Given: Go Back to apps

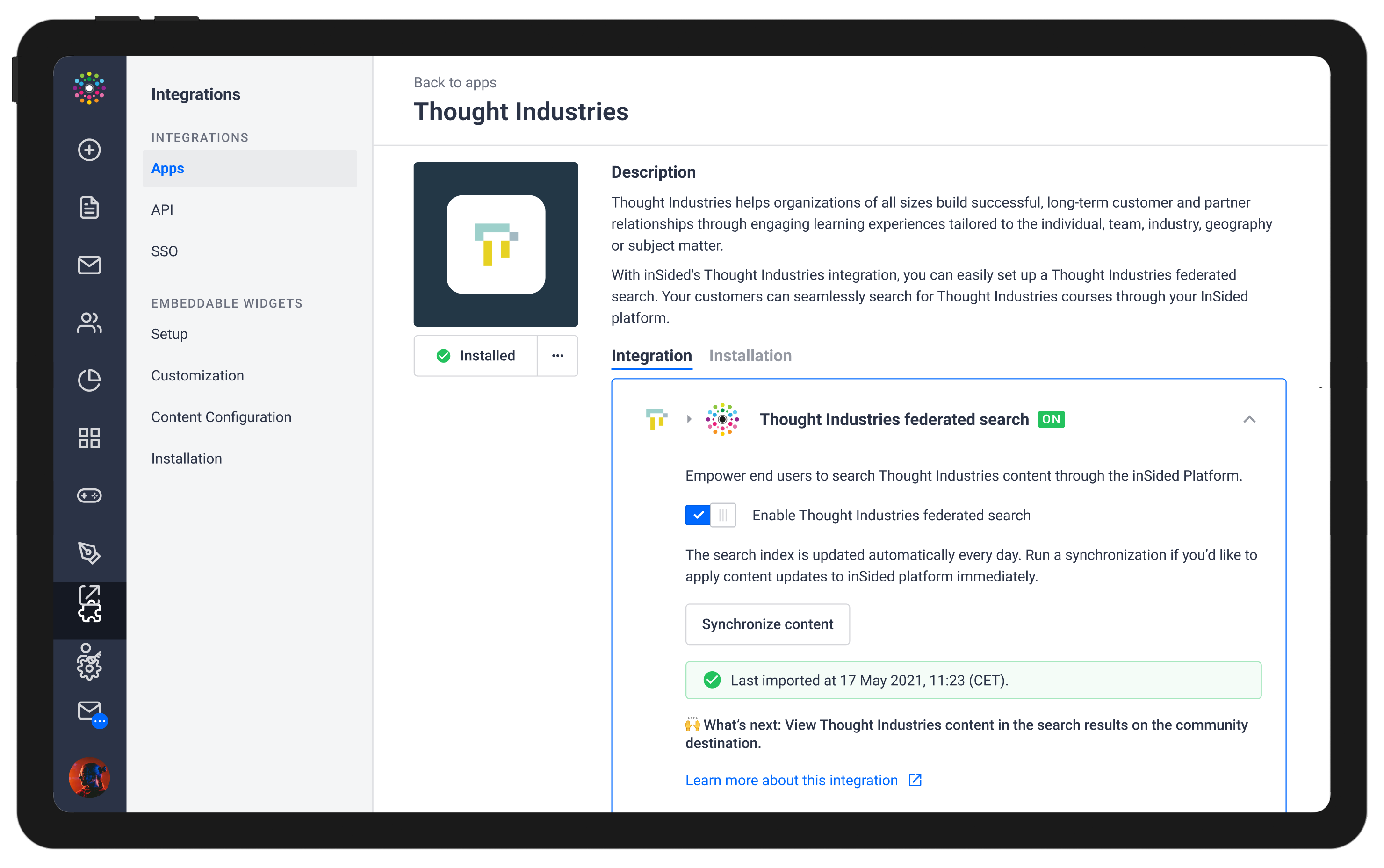Looking at the screenshot, I should [455, 82].
